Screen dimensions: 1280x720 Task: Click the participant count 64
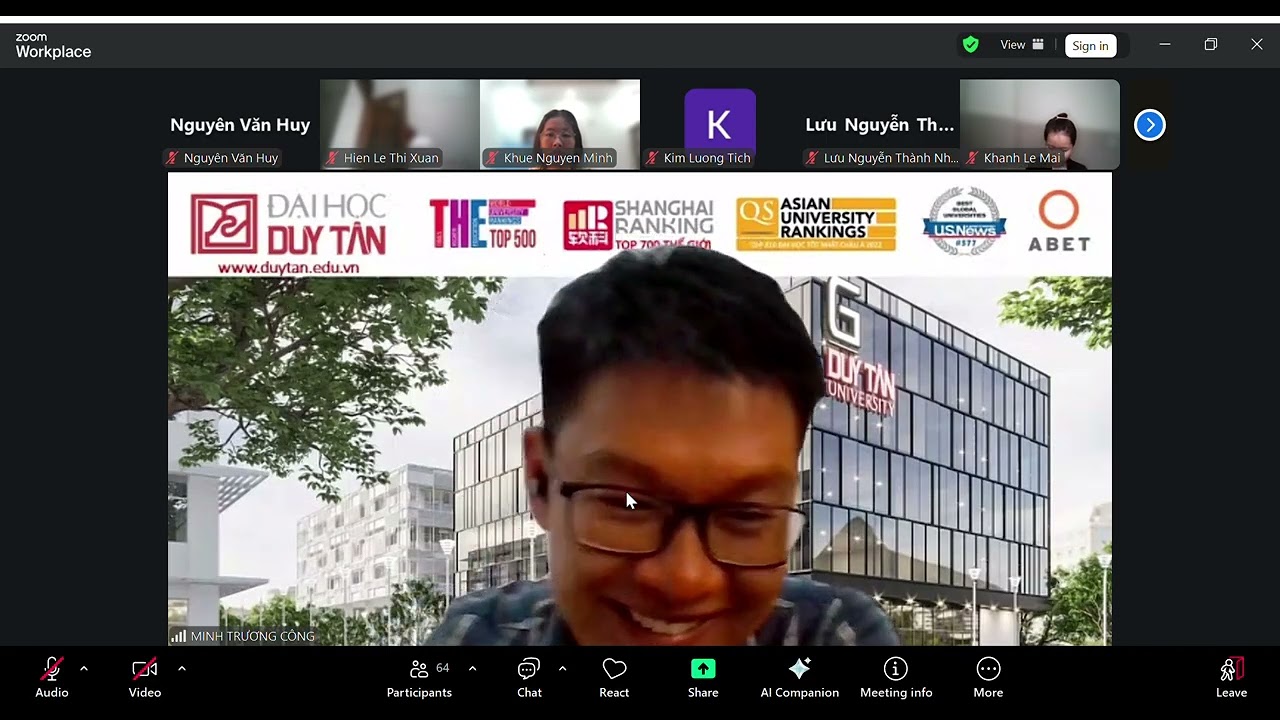(443, 667)
